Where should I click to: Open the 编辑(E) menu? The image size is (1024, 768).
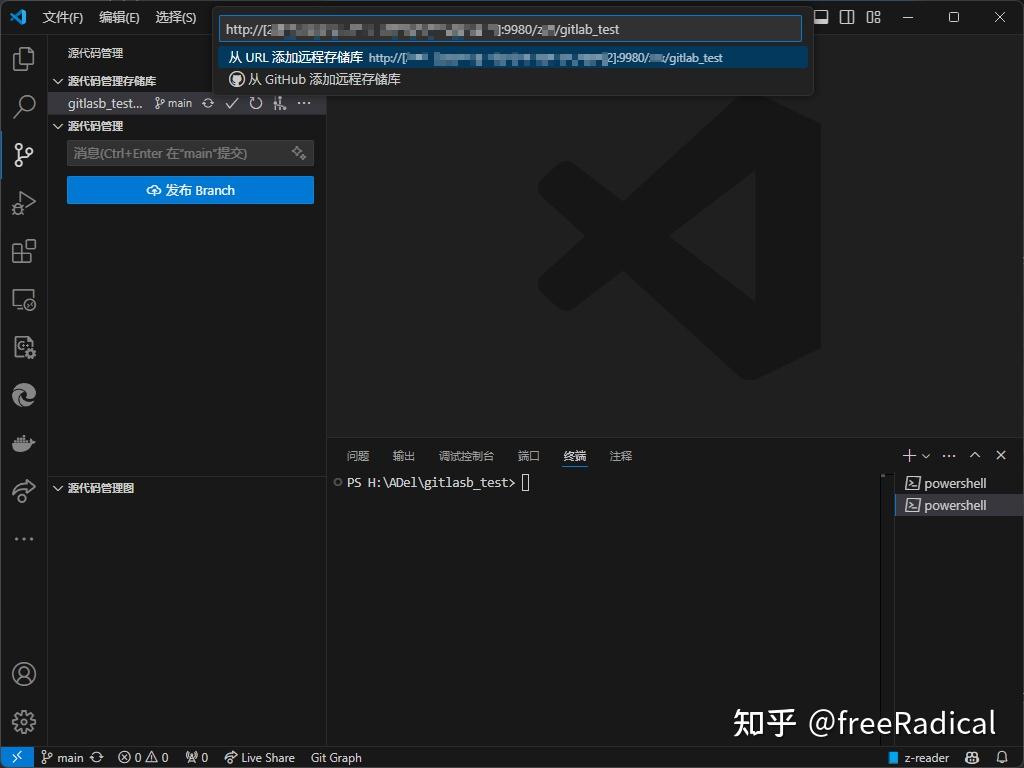tap(118, 17)
